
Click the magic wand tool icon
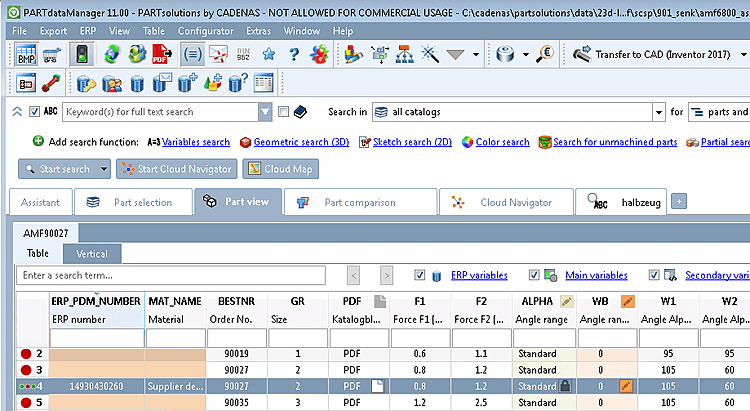[429, 54]
